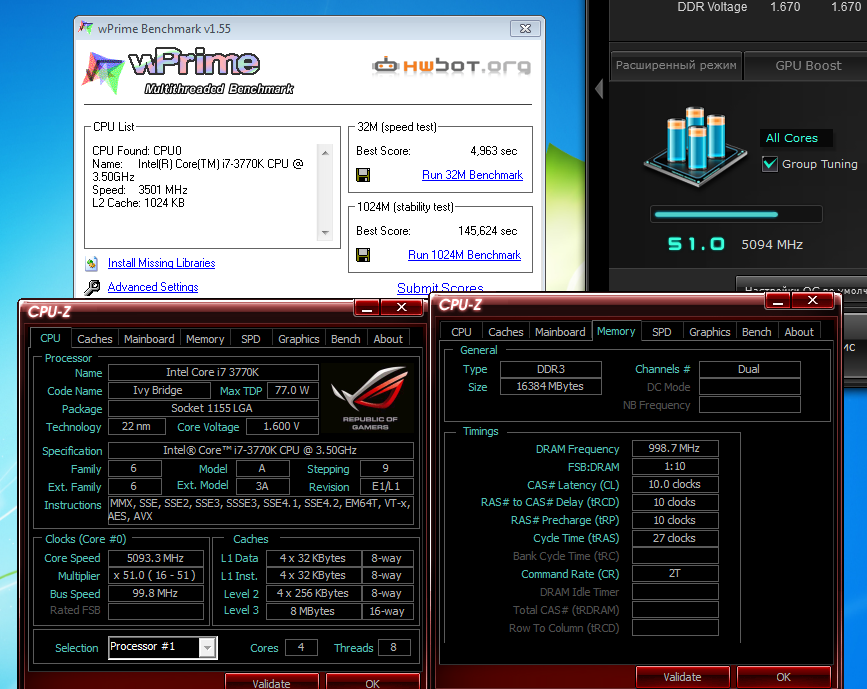This screenshot has height=689, width=867.
Task: Click Validate in right CPU-Z window
Action: click(682, 677)
